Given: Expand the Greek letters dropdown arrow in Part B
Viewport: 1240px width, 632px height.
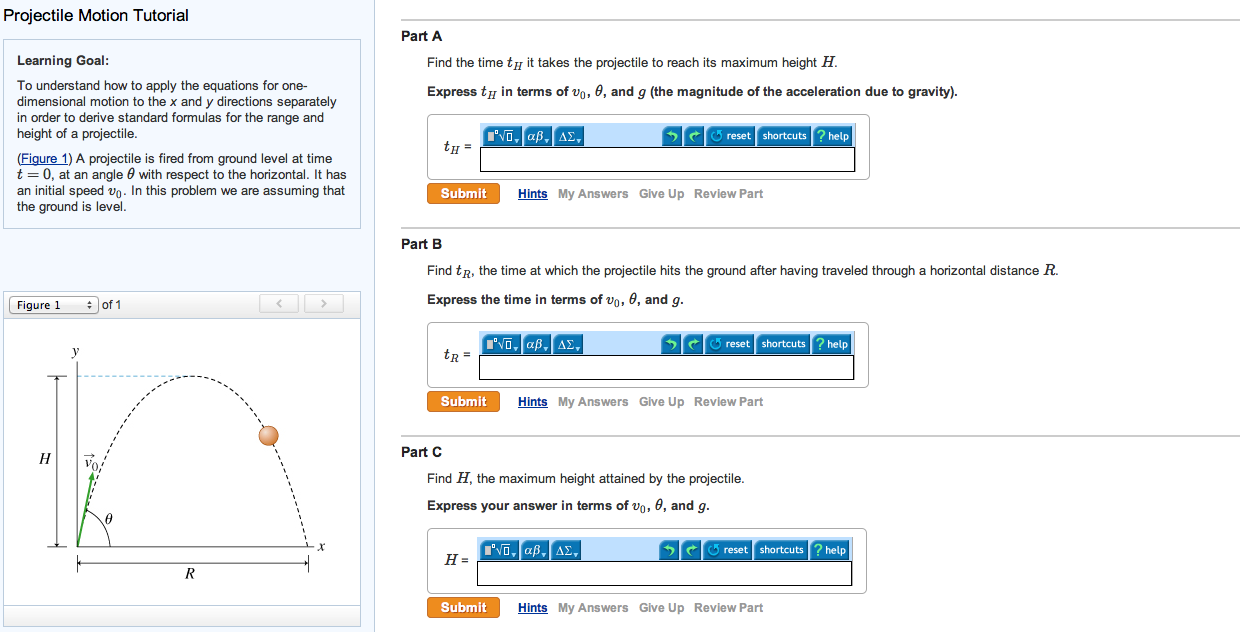Looking at the screenshot, I should pos(547,348).
